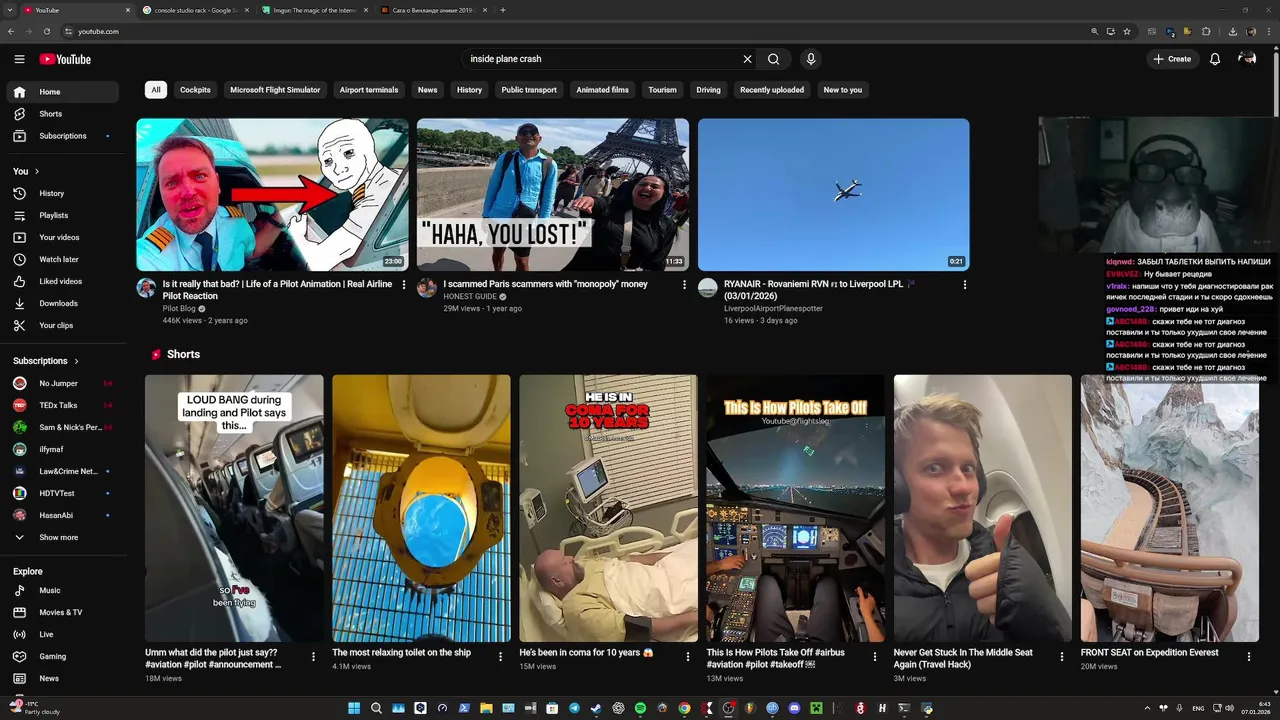This screenshot has width=1280, height=720.
Task: Open the HONEST GUIDE channel link
Action: tap(470, 297)
